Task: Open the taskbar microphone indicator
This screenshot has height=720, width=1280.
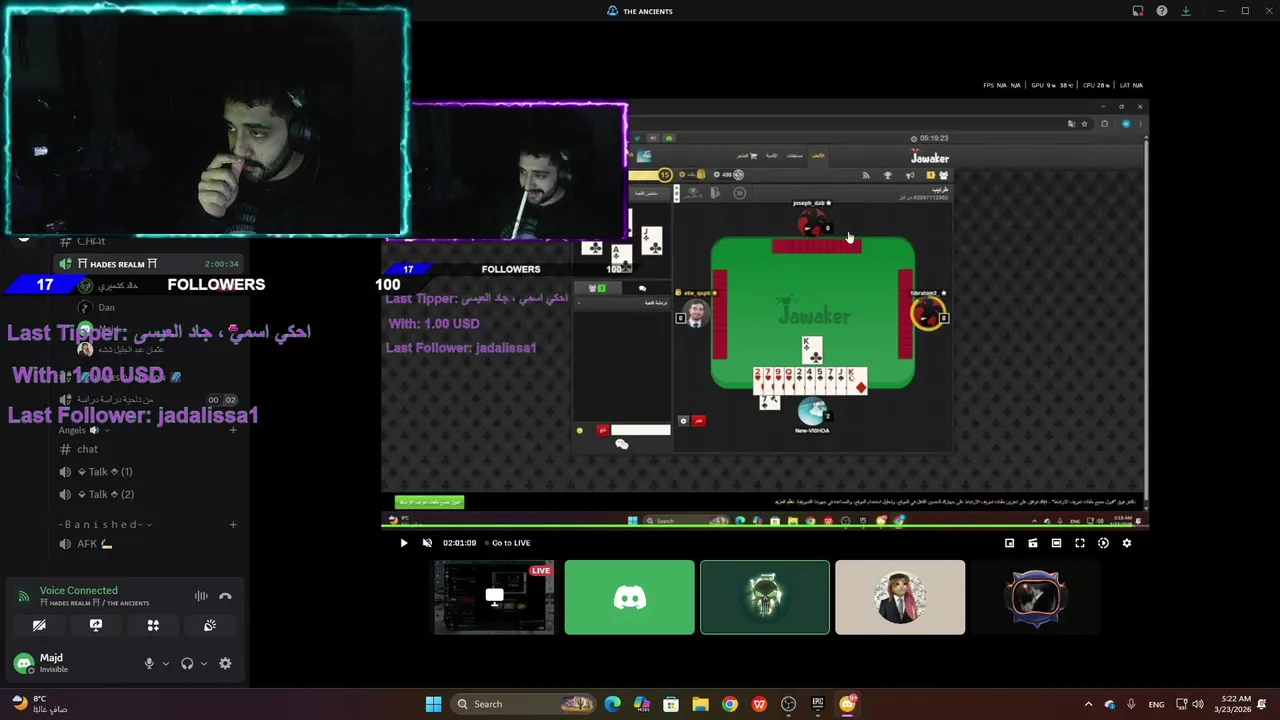Action: pos(1131,704)
